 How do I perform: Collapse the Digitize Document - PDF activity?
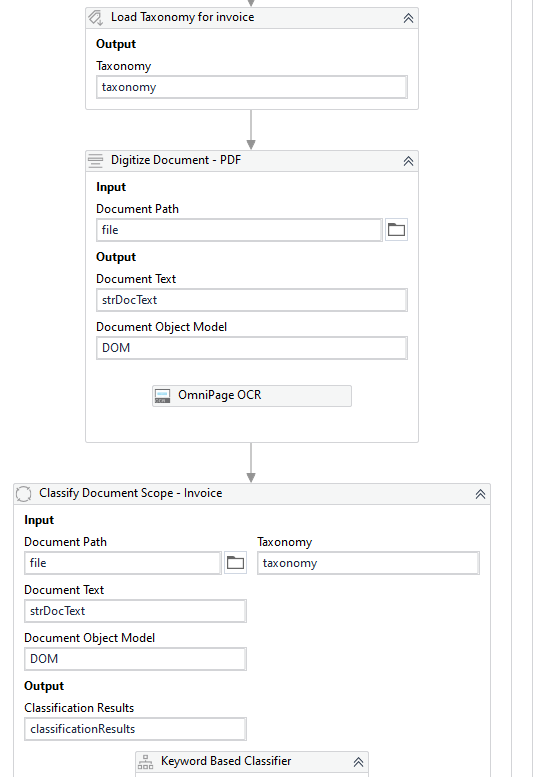408,161
